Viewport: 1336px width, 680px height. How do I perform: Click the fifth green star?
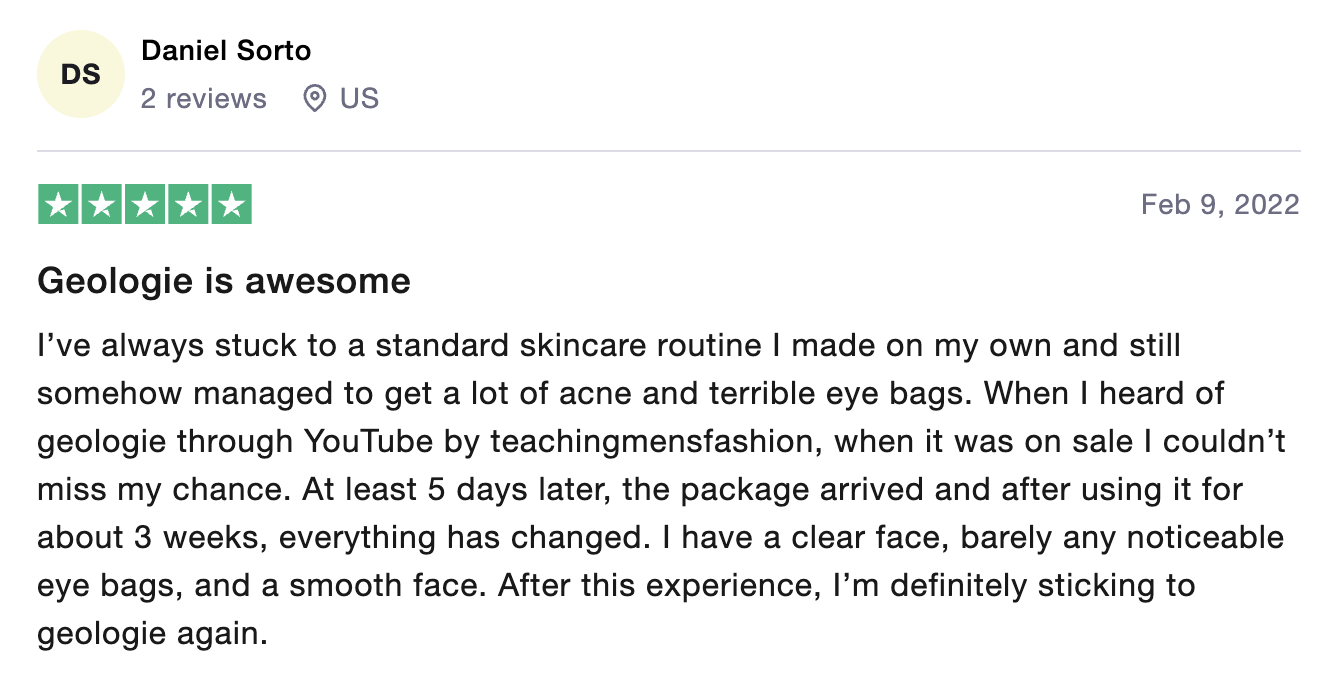pos(231,205)
